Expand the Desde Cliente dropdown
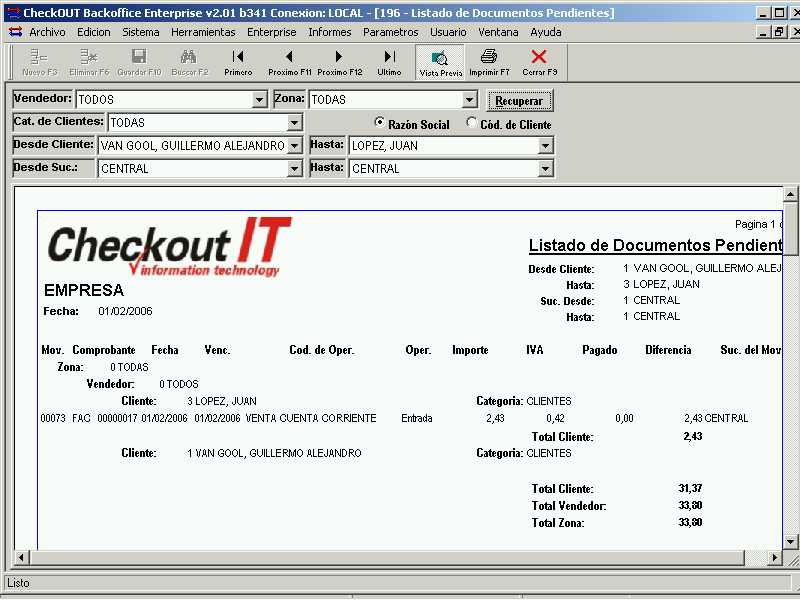800x600 pixels. click(x=294, y=146)
